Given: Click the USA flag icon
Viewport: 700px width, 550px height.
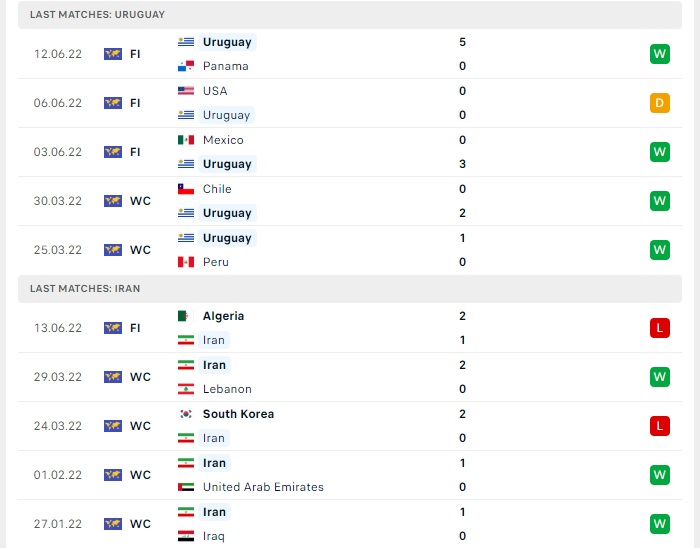Looking at the screenshot, I should 186,91.
